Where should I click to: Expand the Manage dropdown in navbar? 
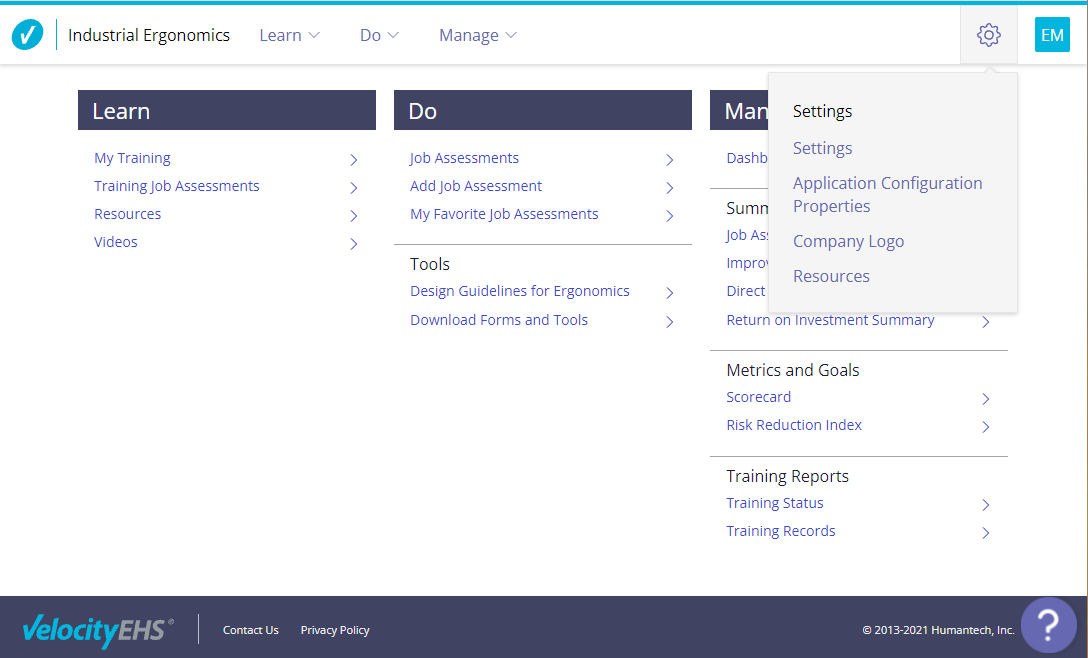tap(477, 35)
